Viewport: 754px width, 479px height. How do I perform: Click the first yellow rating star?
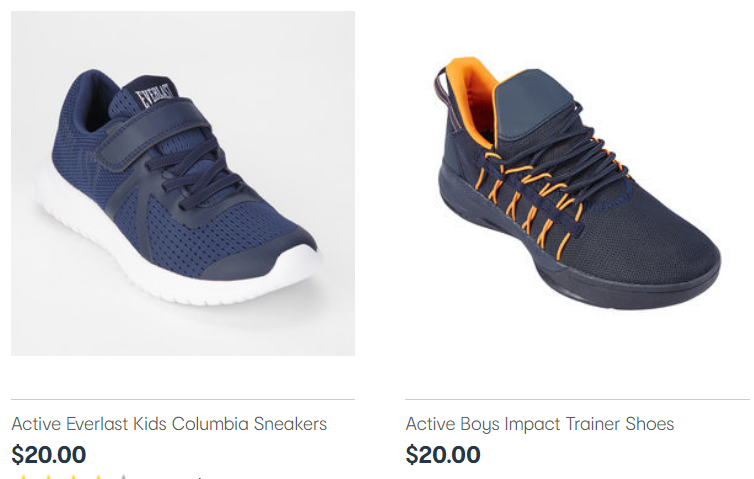23,477
